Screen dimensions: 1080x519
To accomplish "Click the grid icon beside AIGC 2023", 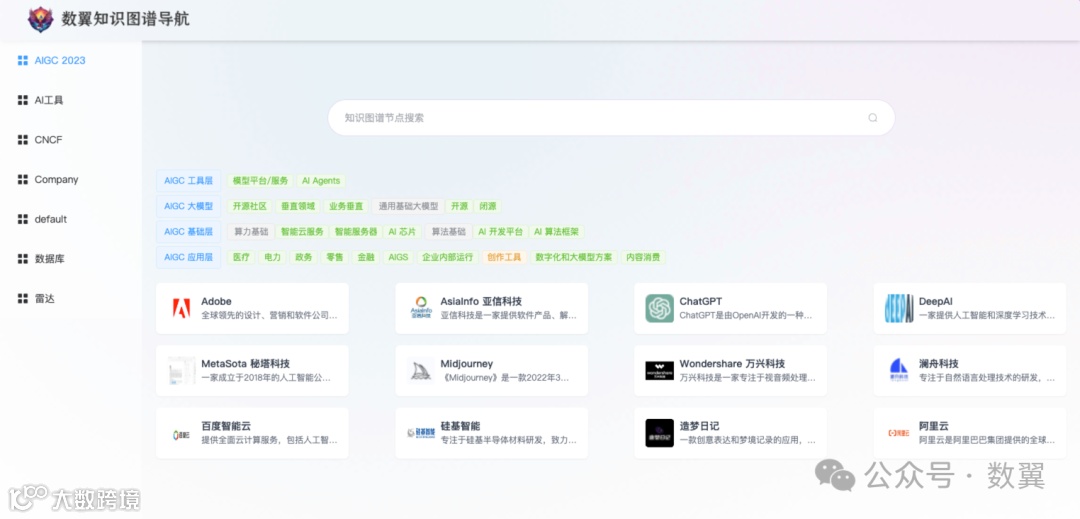I will pos(23,61).
